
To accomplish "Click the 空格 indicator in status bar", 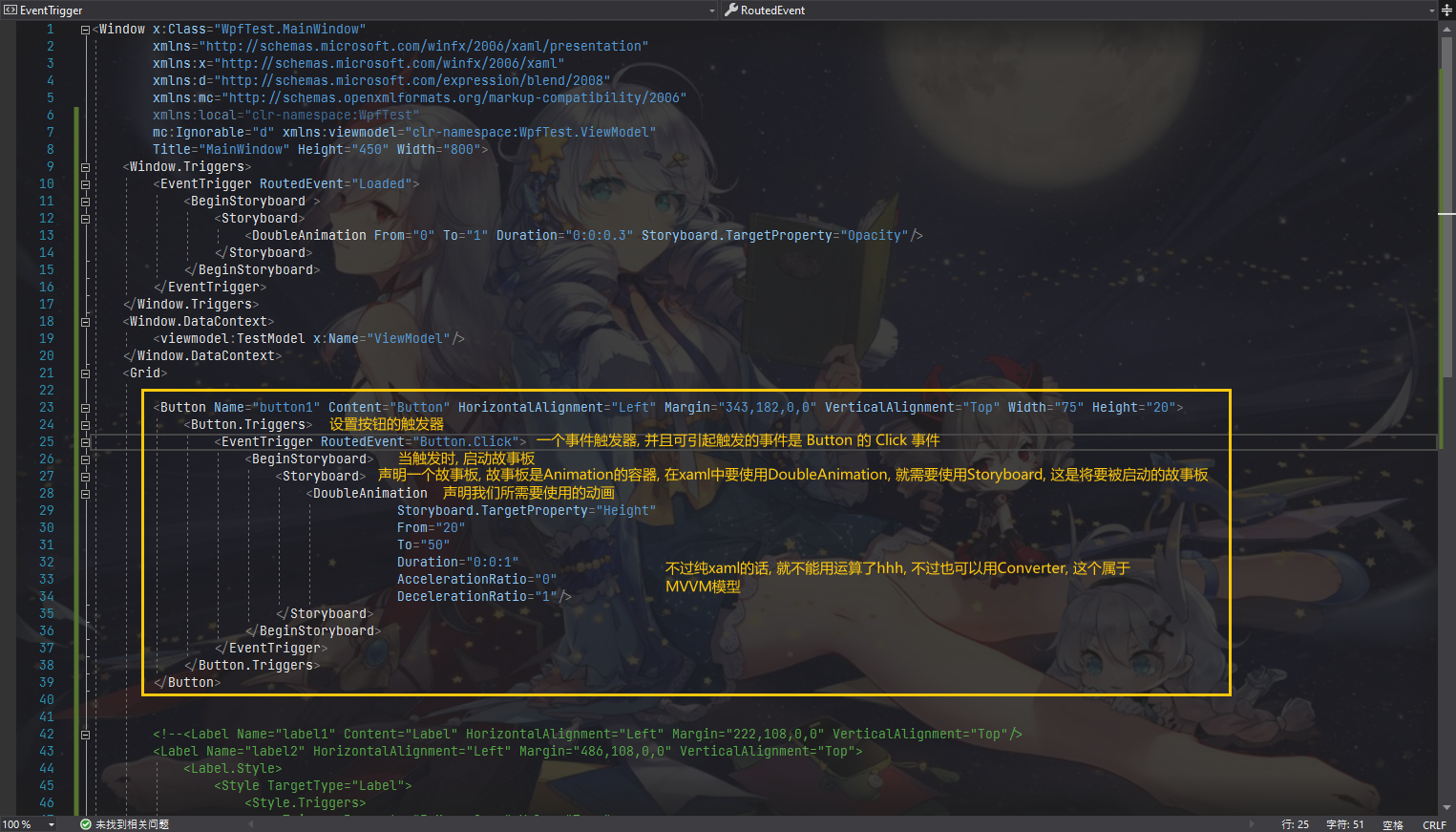I will point(1392,823).
